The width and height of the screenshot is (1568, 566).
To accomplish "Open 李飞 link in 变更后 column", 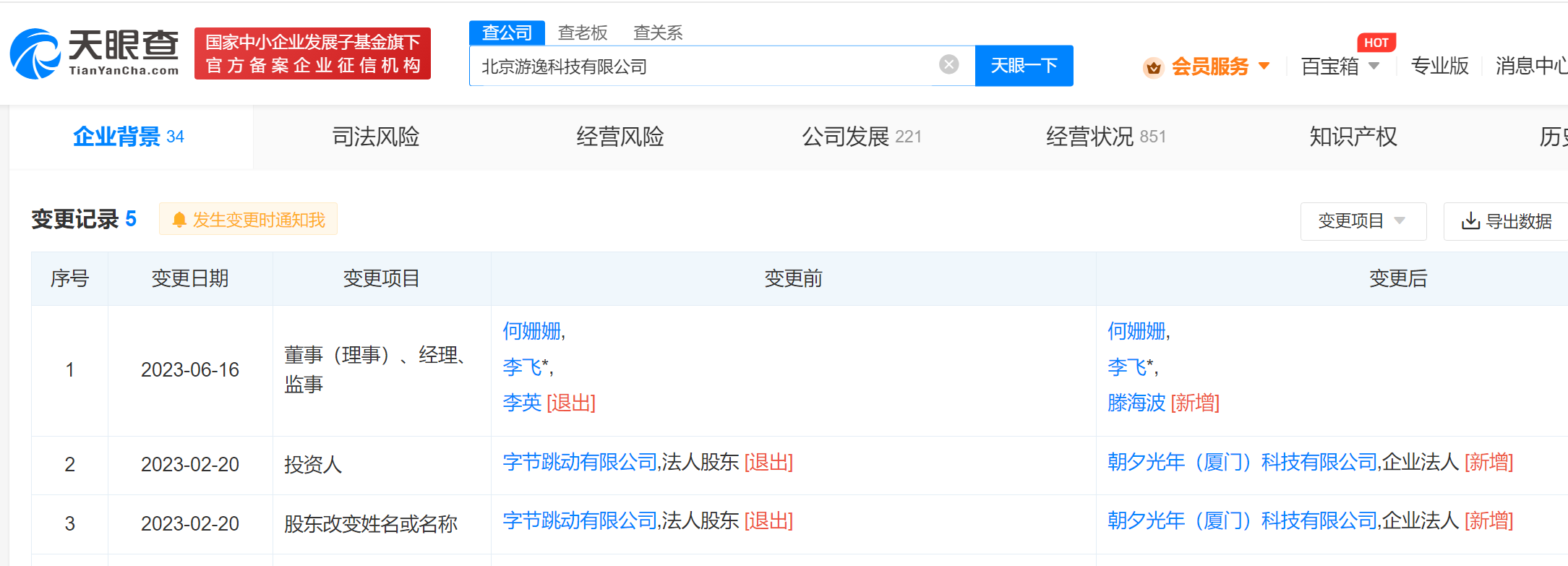I will [x=1127, y=367].
